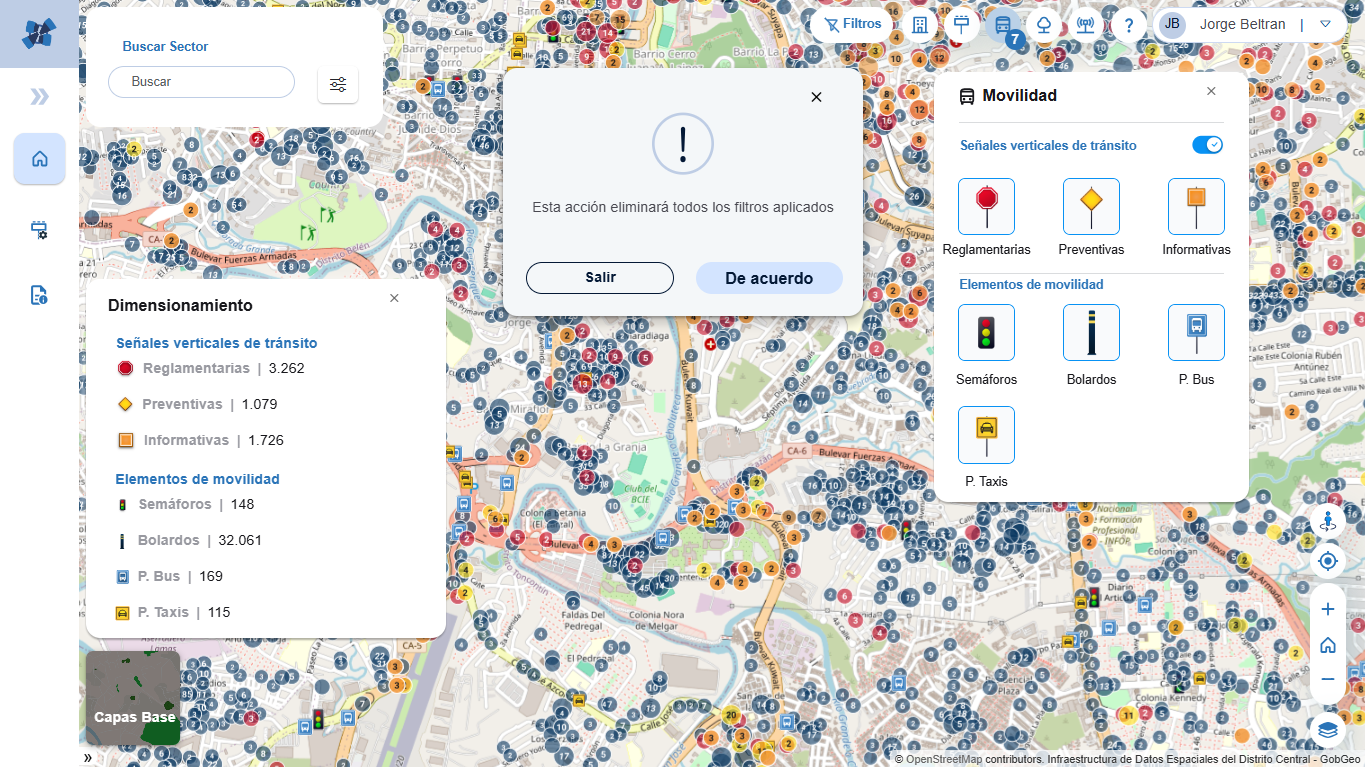The height and width of the screenshot is (767, 1365).
Task: Open the tree vegetation layer icon
Action: pyautogui.click(x=1044, y=25)
